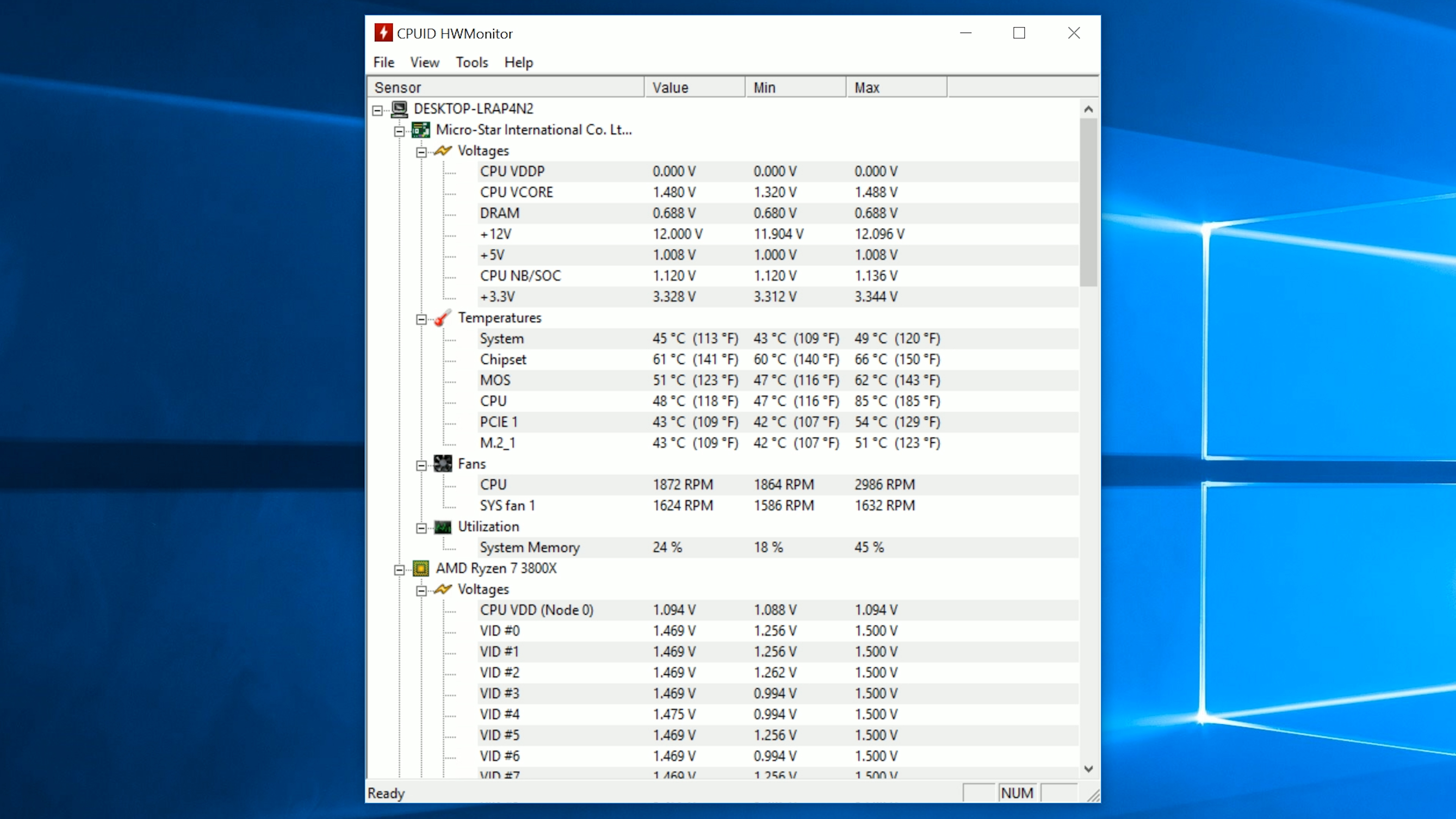This screenshot has height=819, width=1456.
Task: Select the CPU temperature row
Action: [778, 401]
